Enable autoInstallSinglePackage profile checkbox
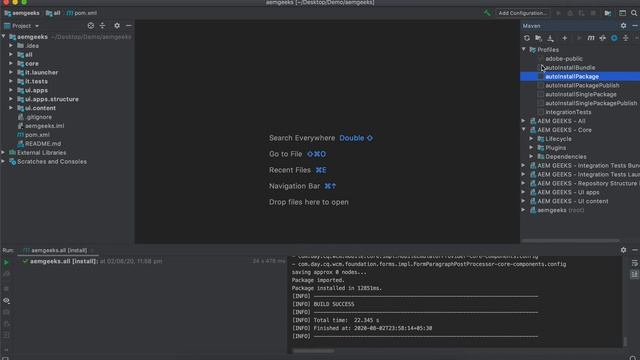Viewport: 640px width, 360px height. (x=540, y=95)
